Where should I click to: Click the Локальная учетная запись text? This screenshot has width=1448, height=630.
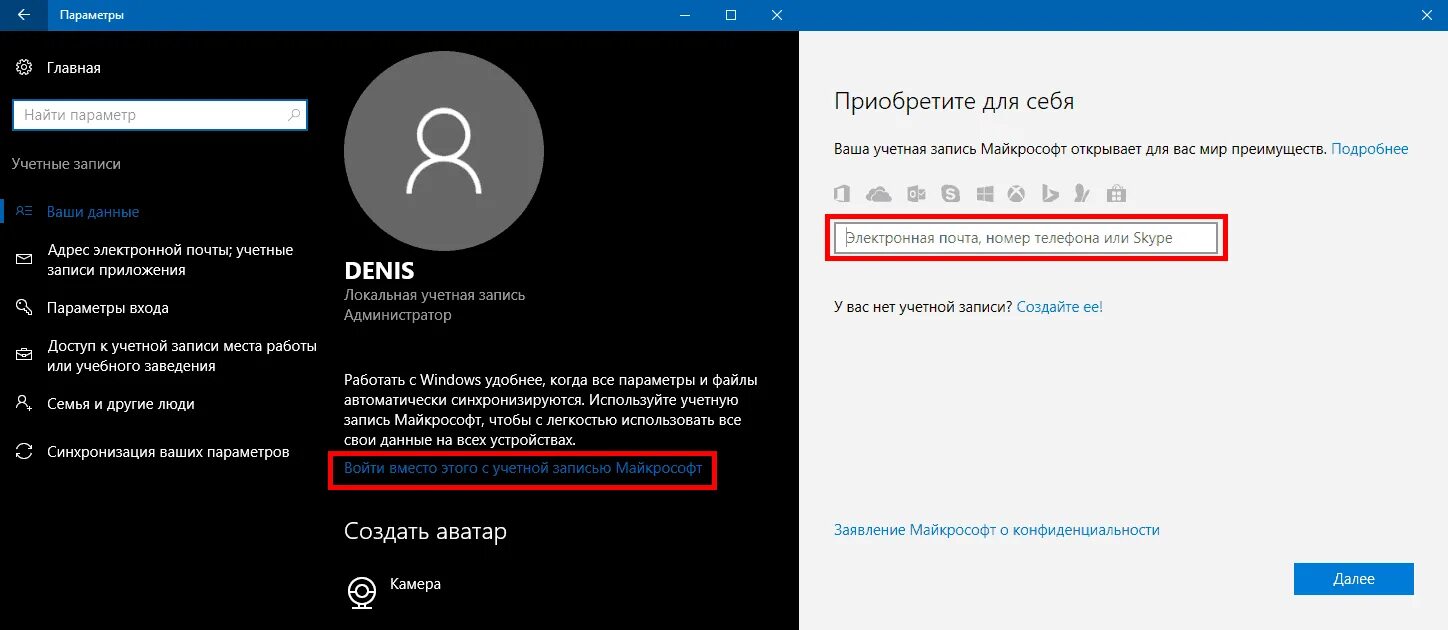434,295
